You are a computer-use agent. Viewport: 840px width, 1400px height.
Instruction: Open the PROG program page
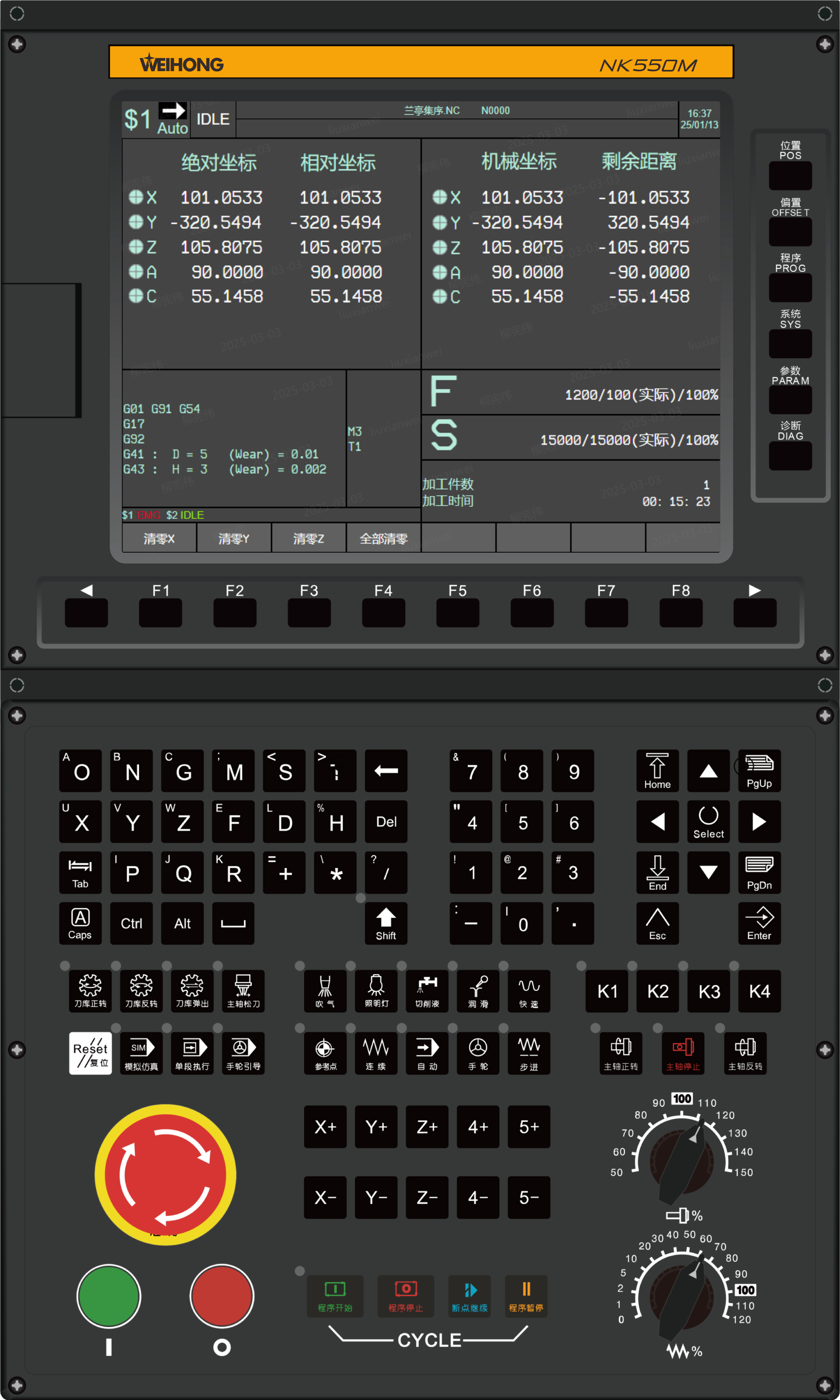point(790,288)
